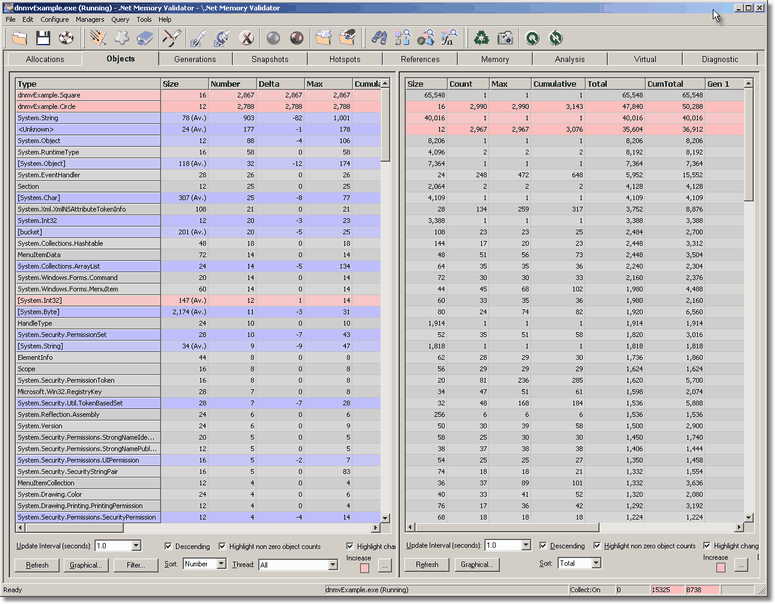This screenshot has height=604, width=775.
Task: Click the dark red sphere toolbar icon
Action: tap(297, 38)
